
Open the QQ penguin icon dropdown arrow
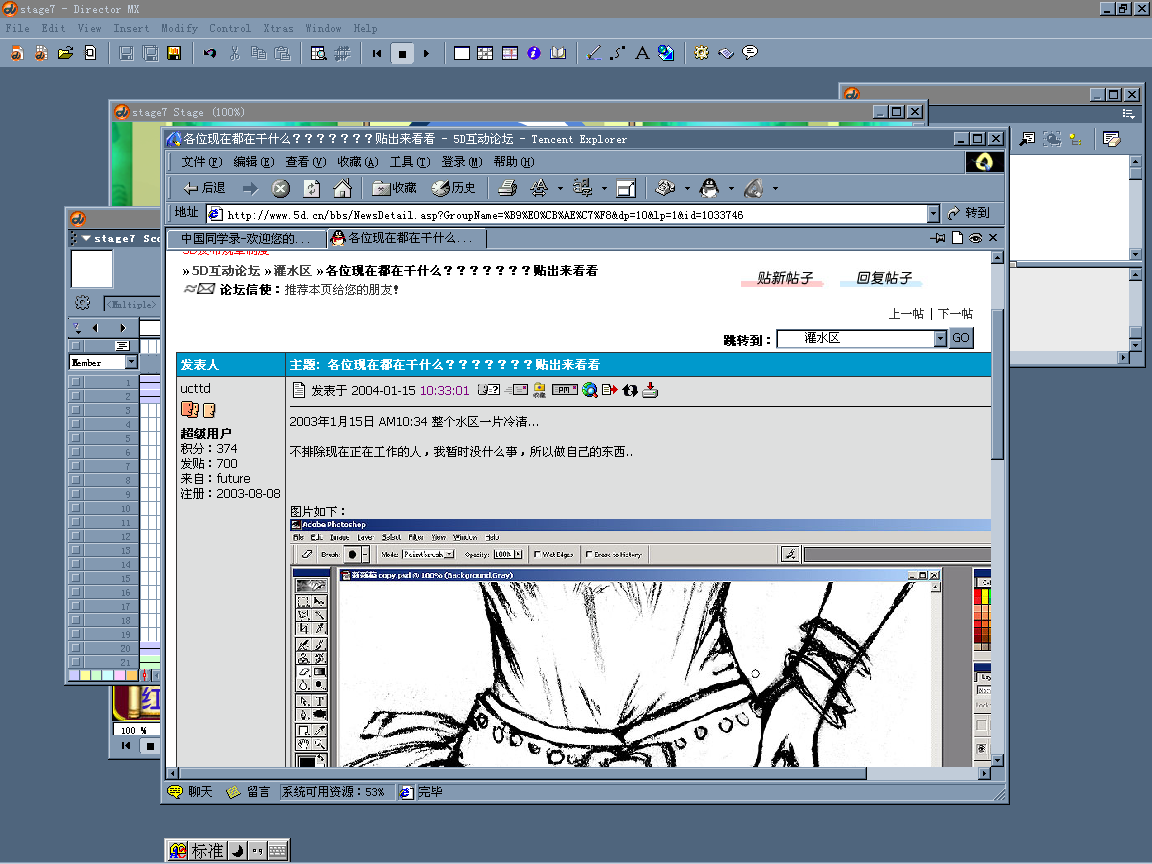[731, 189]
